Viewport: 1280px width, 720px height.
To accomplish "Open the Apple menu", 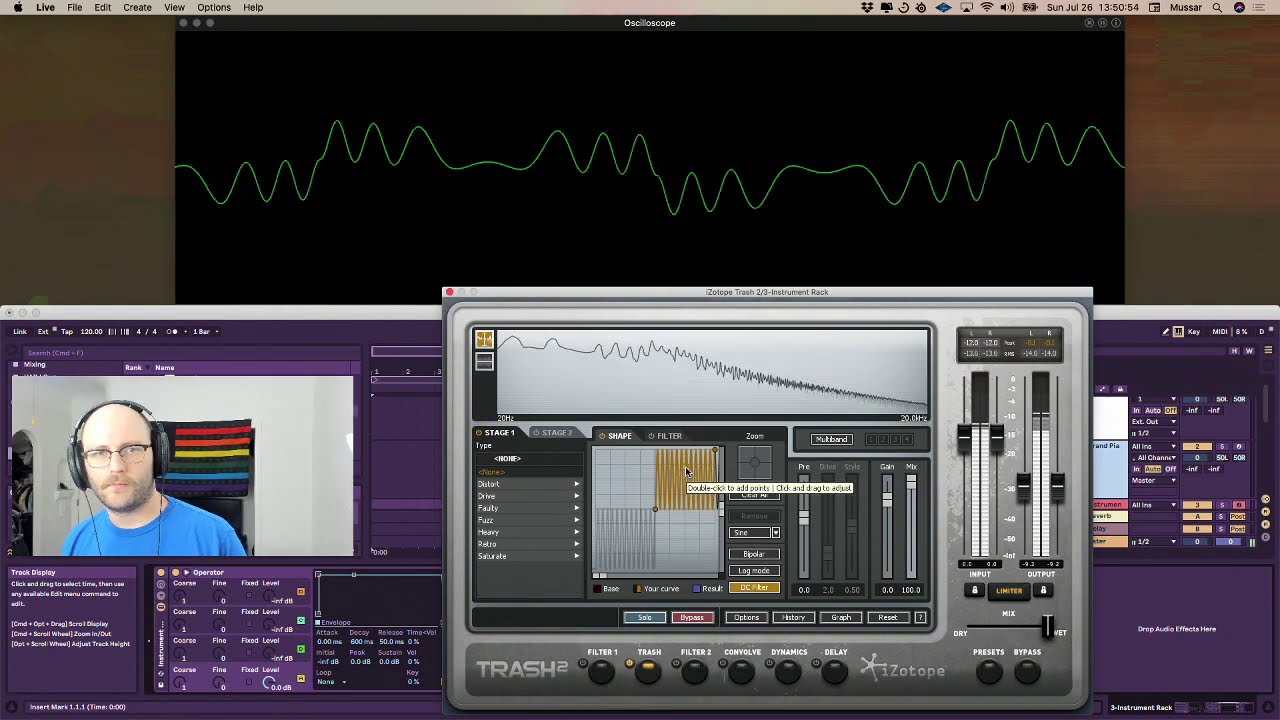I will [17, 7].
